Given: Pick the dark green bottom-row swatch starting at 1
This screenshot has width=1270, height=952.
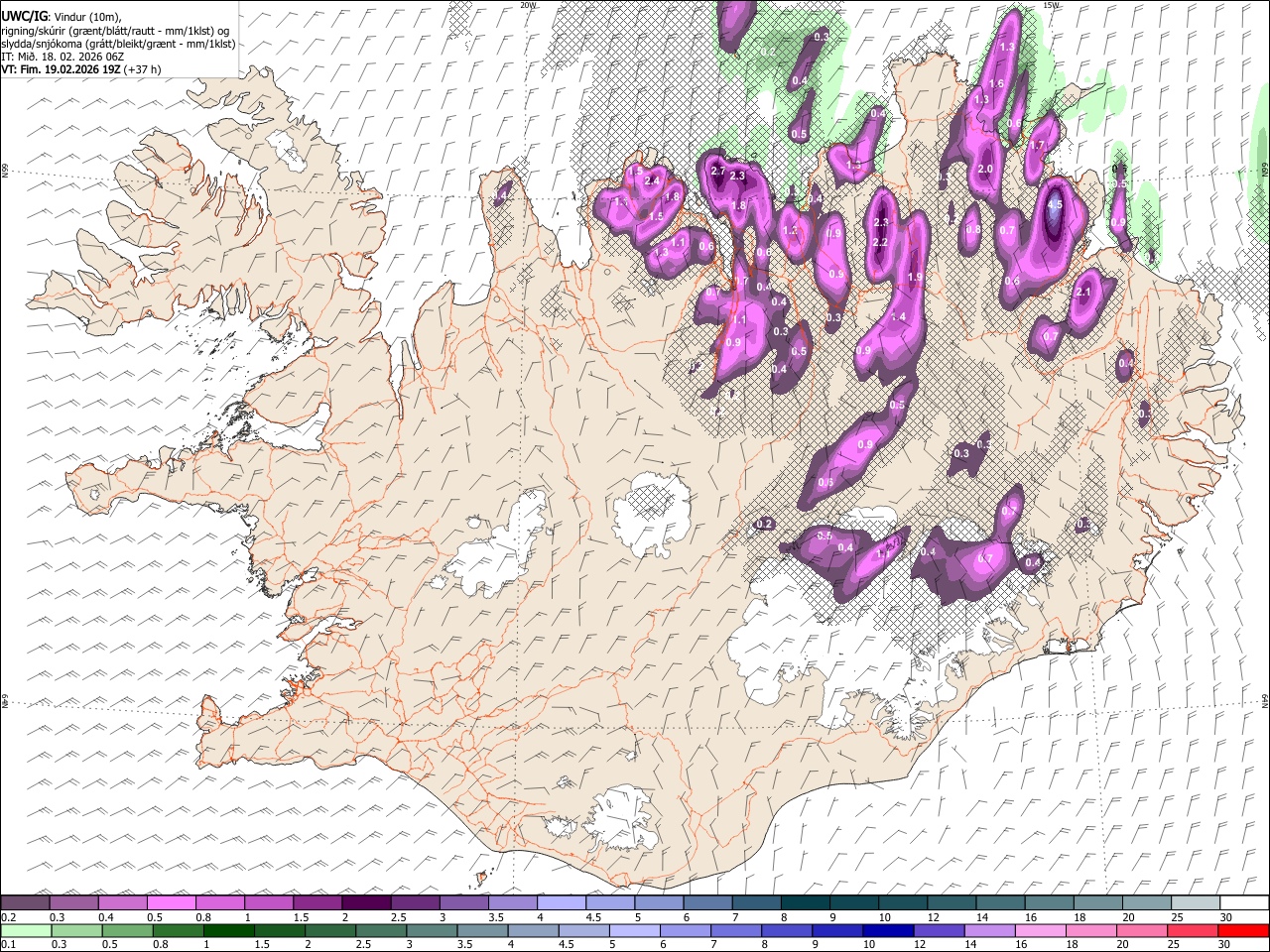Looking at the screenshot, I should 229,931.
